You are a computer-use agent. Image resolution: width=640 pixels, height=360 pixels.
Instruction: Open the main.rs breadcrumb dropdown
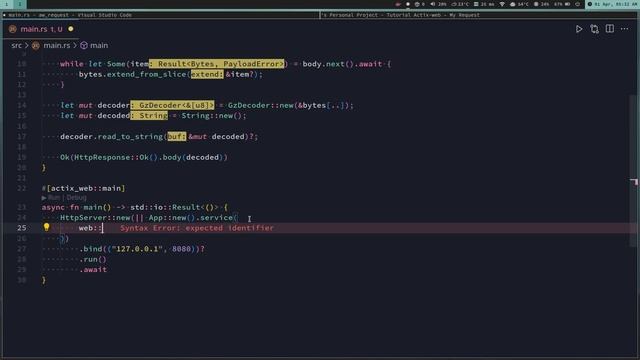click(56, 45)
